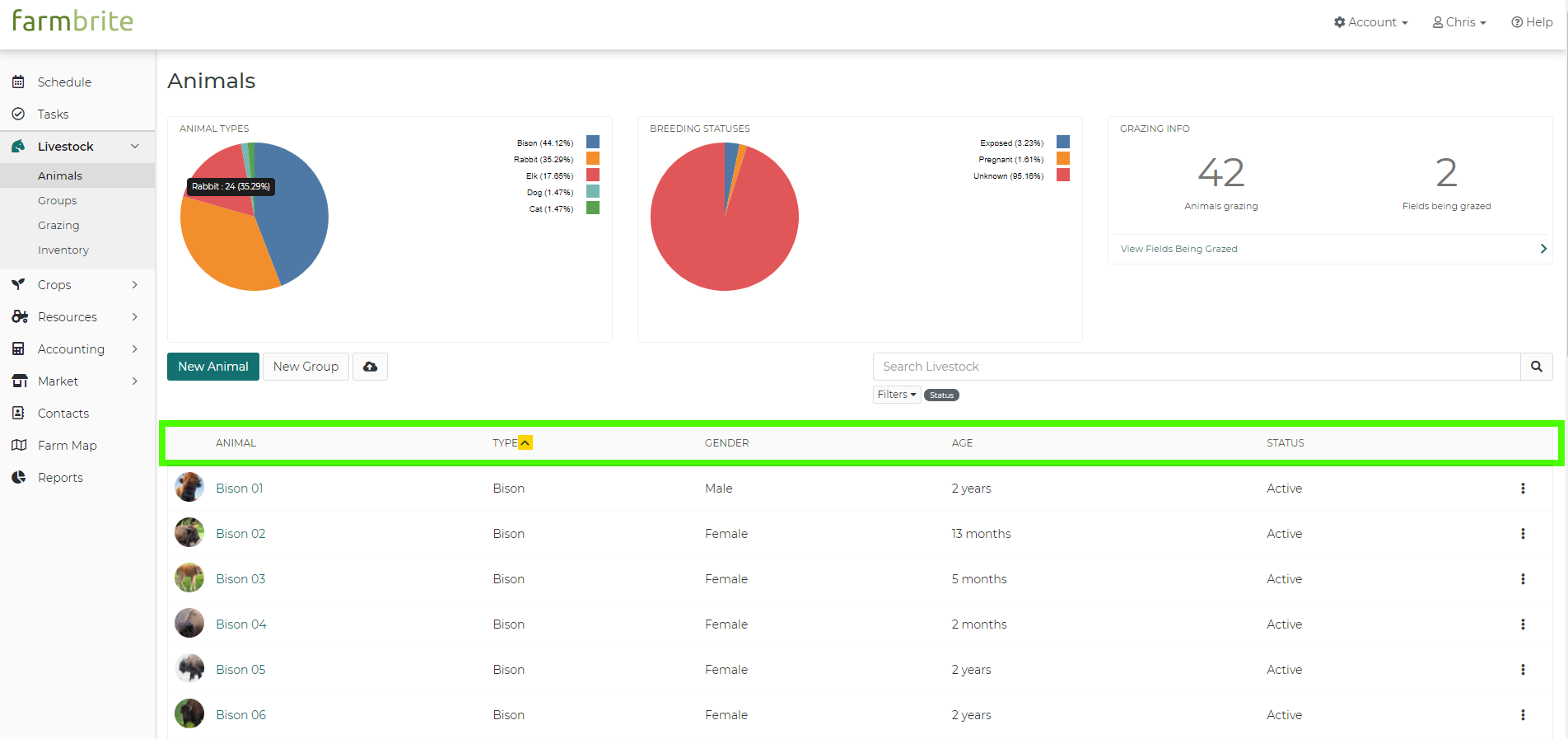Image resolution: width=1568 pixels, height=739 pixels.
Task: Click the New Animal button
Action: pyautogui.click(x=213, y=367)
